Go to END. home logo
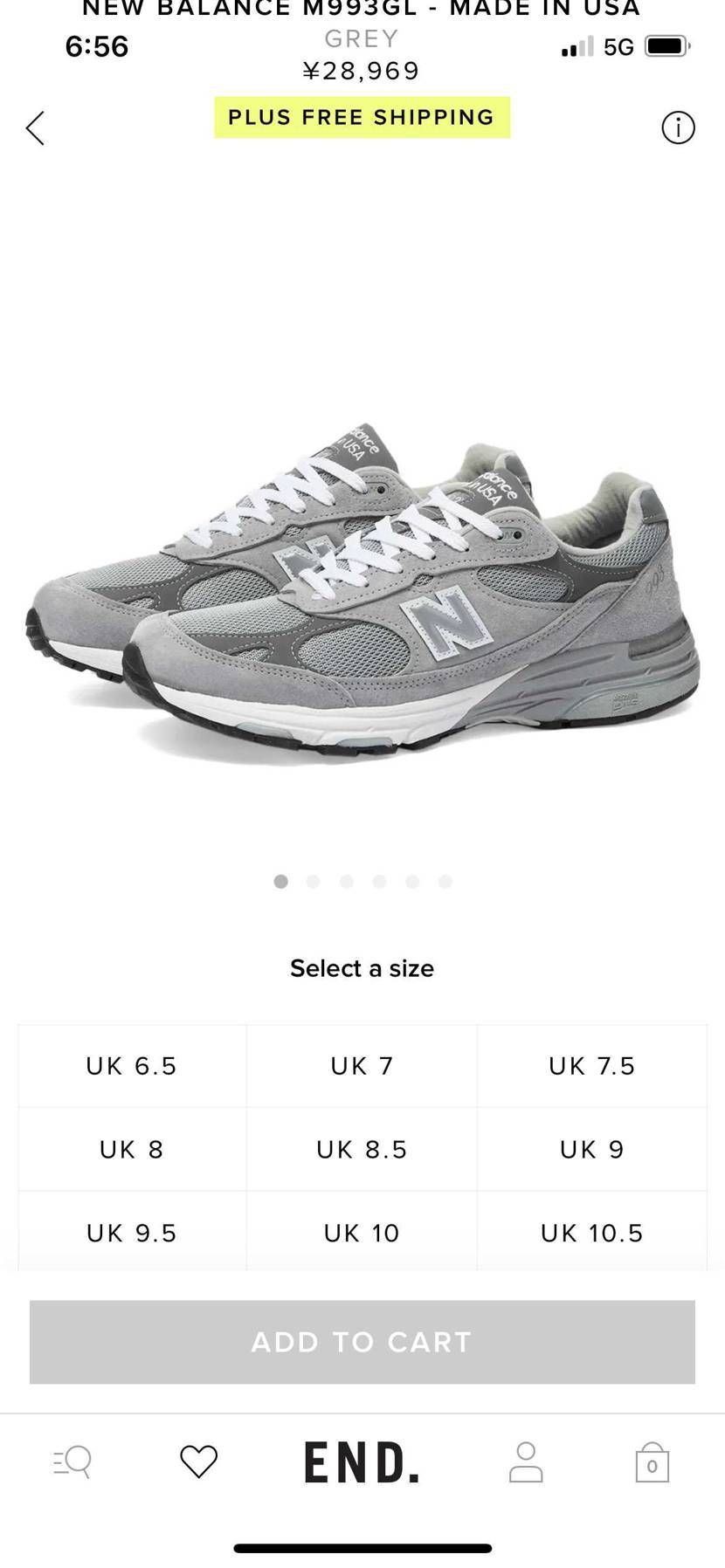 point(362,1462)
